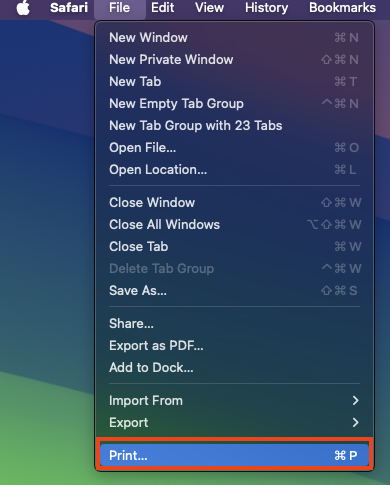Screen dimensions: 390x485
Task: Choose Save As…
Action: tap(234, 291)
